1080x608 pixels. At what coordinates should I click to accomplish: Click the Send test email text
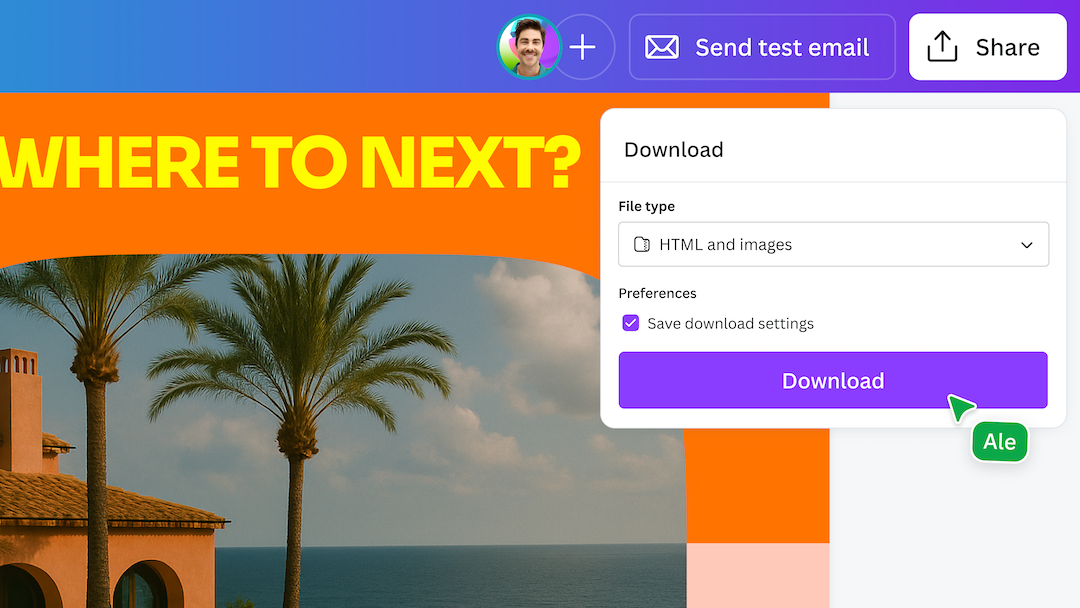point(782,47)
